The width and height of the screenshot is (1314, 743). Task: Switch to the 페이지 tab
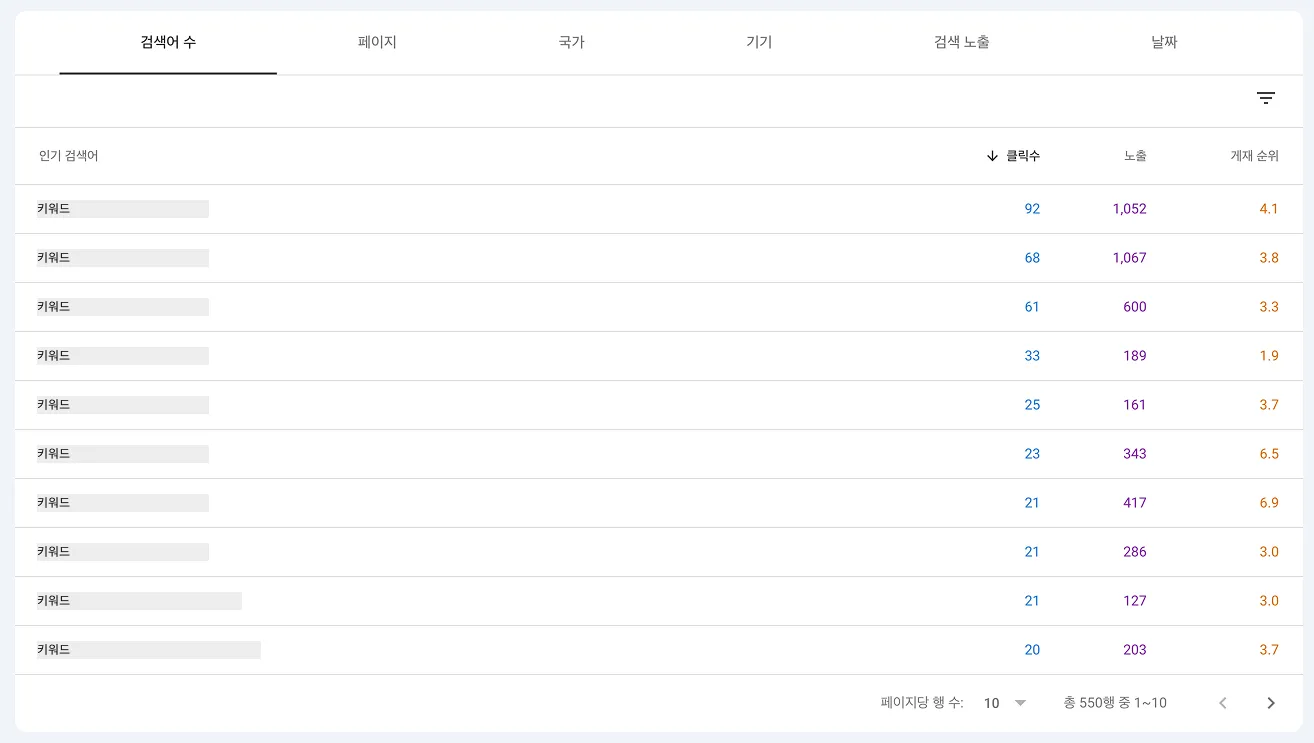(x=376, y=42)
